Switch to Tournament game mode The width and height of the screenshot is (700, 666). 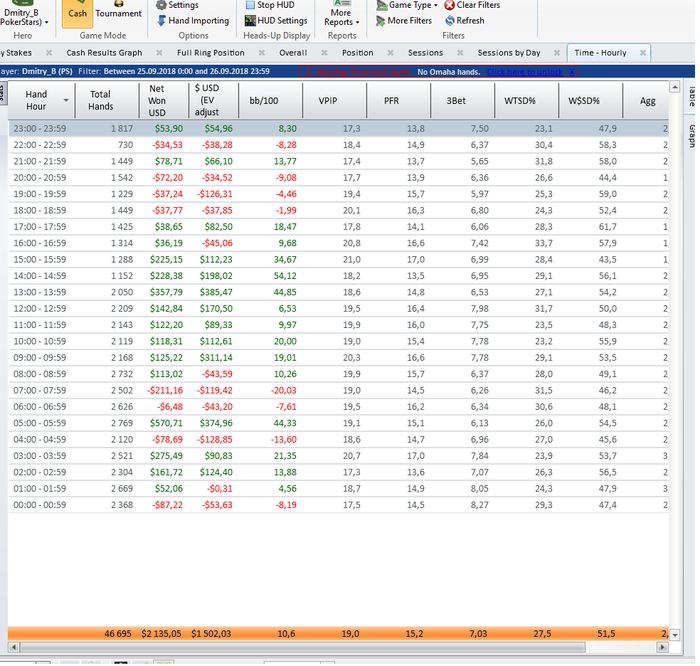(x=118, y=13)
